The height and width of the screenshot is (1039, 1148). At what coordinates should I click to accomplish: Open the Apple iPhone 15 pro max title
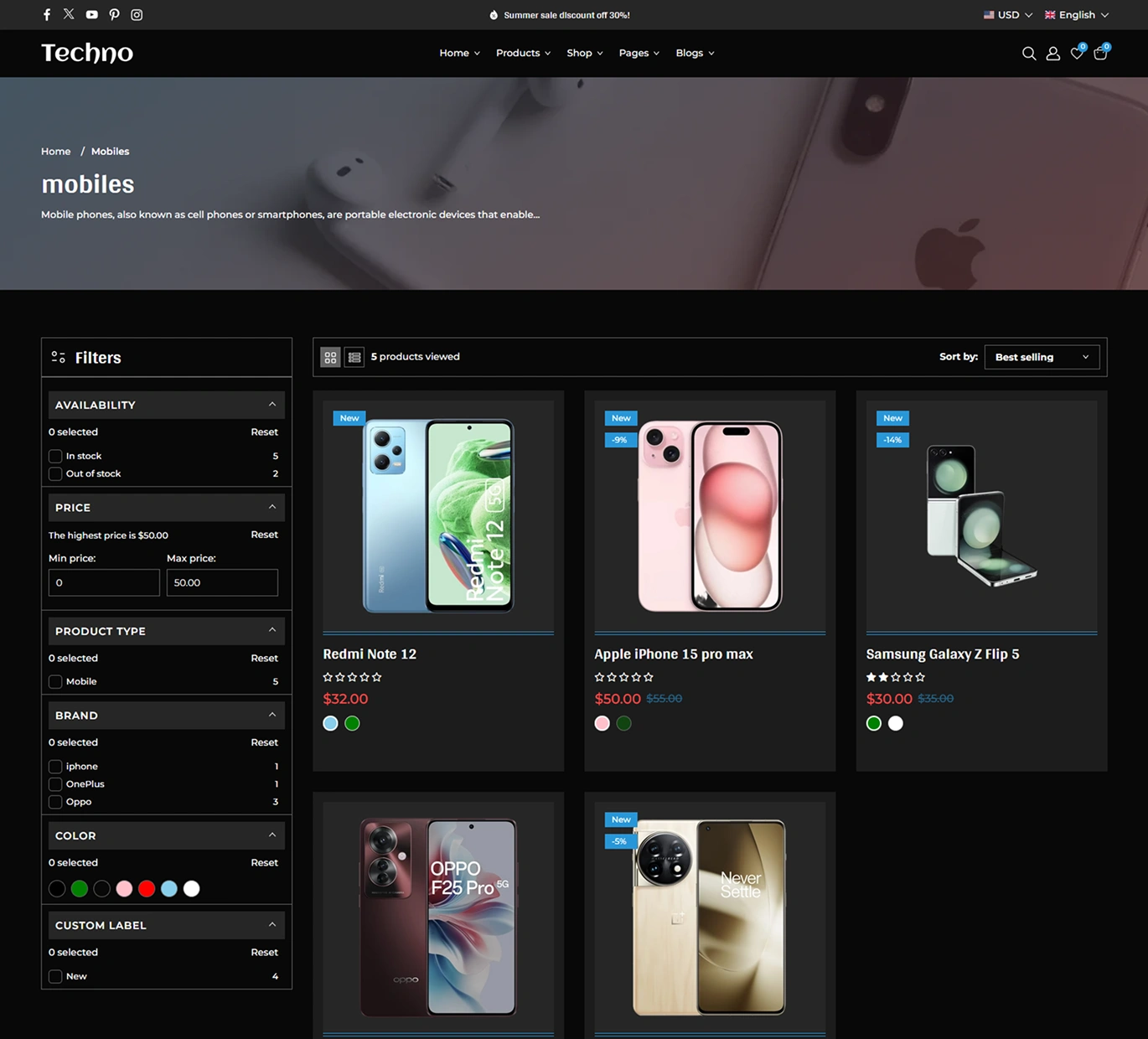[674, 654]
